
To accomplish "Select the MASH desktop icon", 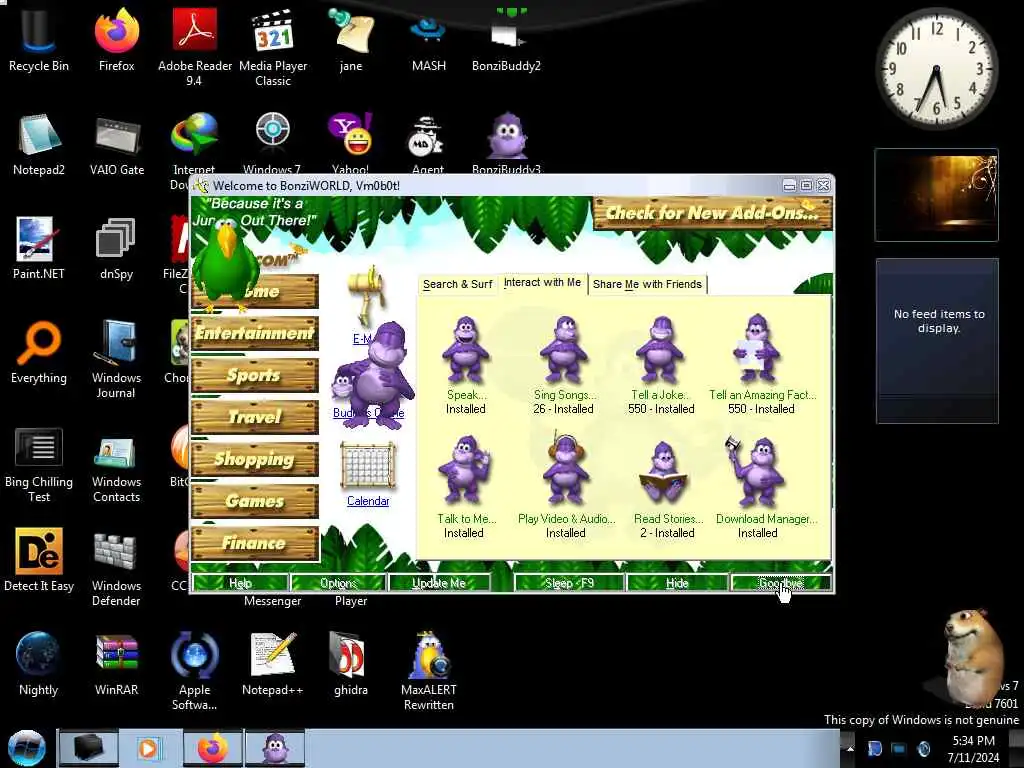I will tap(428, 42).
